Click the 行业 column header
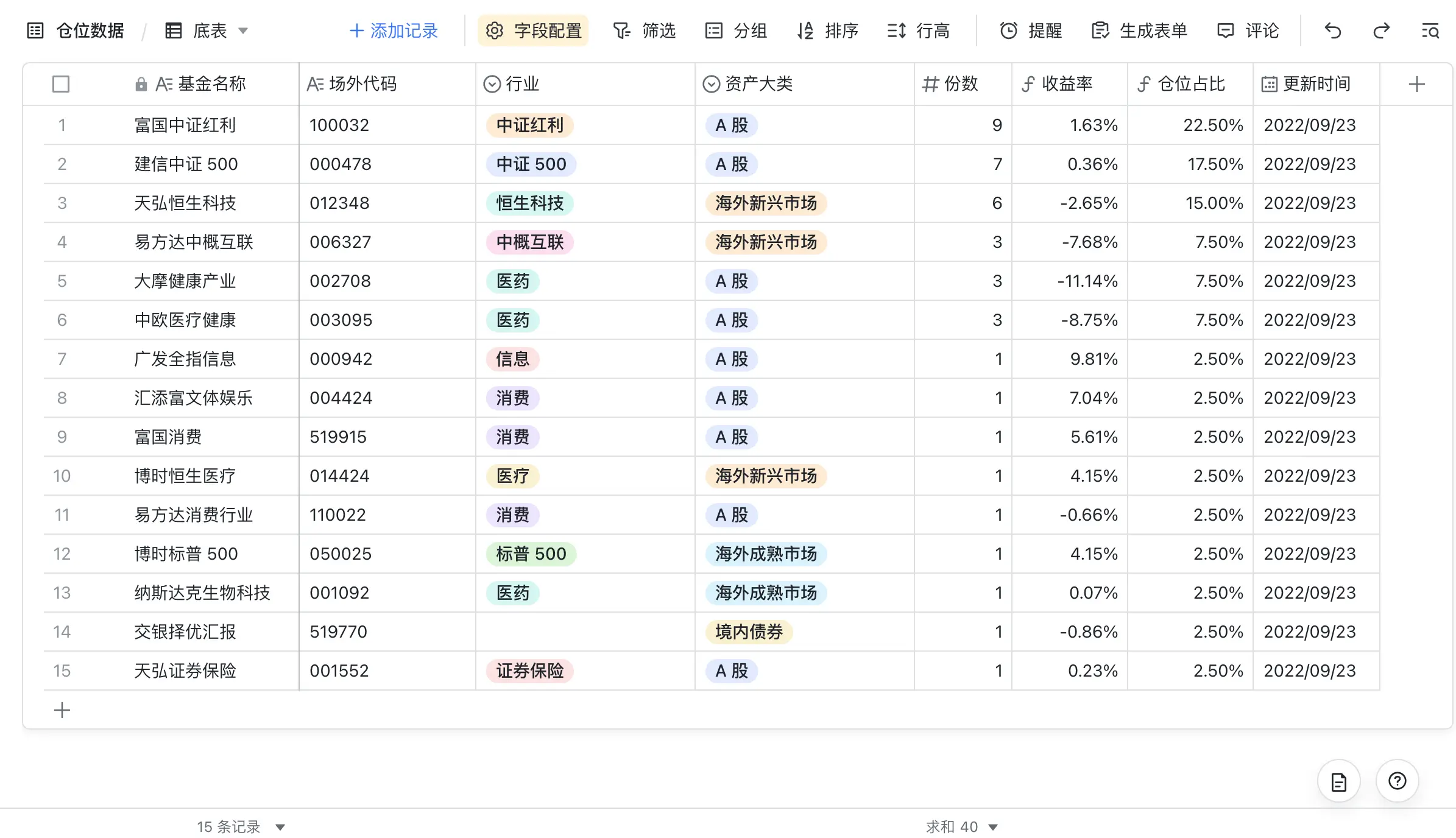 pos(522,84)
